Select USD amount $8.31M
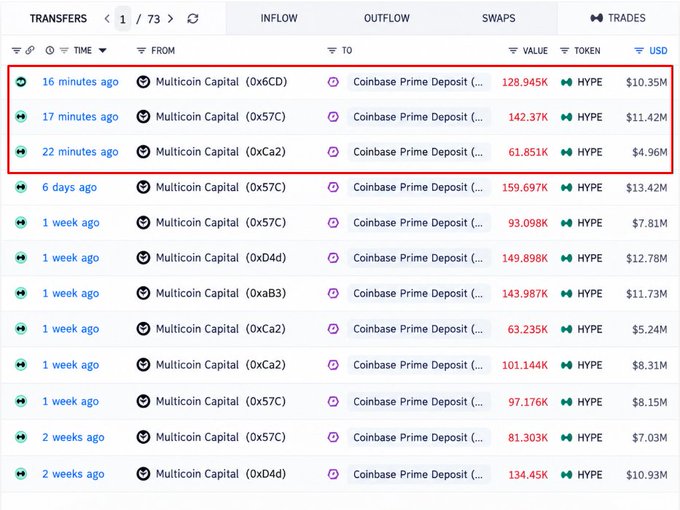 650,365
